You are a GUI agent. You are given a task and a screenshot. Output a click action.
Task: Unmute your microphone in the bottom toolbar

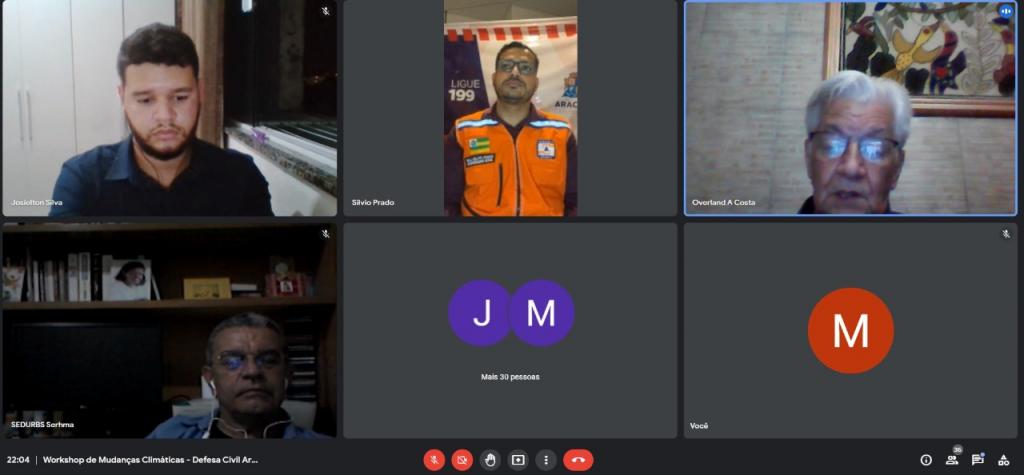click(x=434, y=460)
